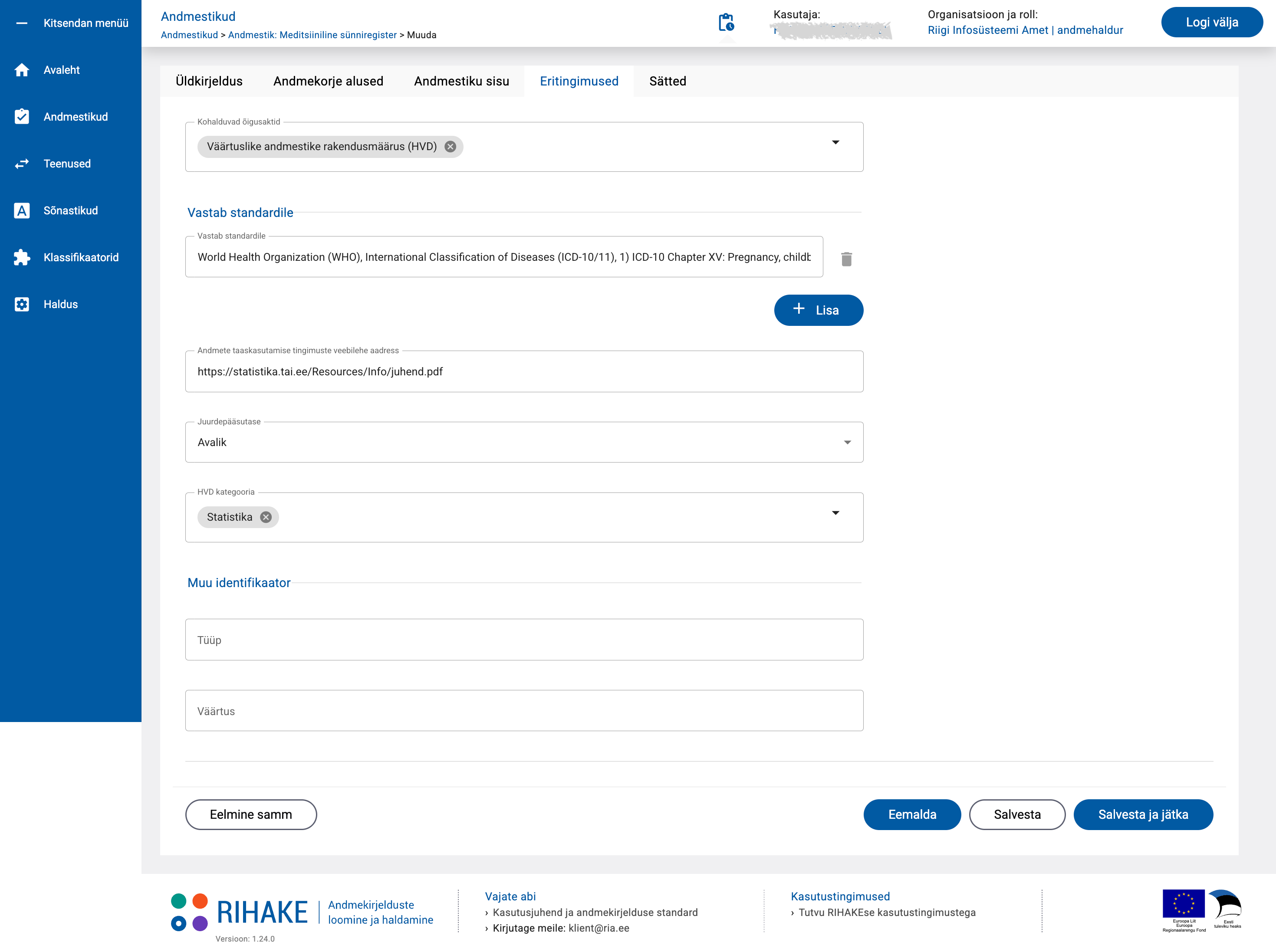This screenshot has height=952, width=1276.
Task: Open Kasutusjuhend ja andmekirjelduse standard link
Action: [595, 912]
